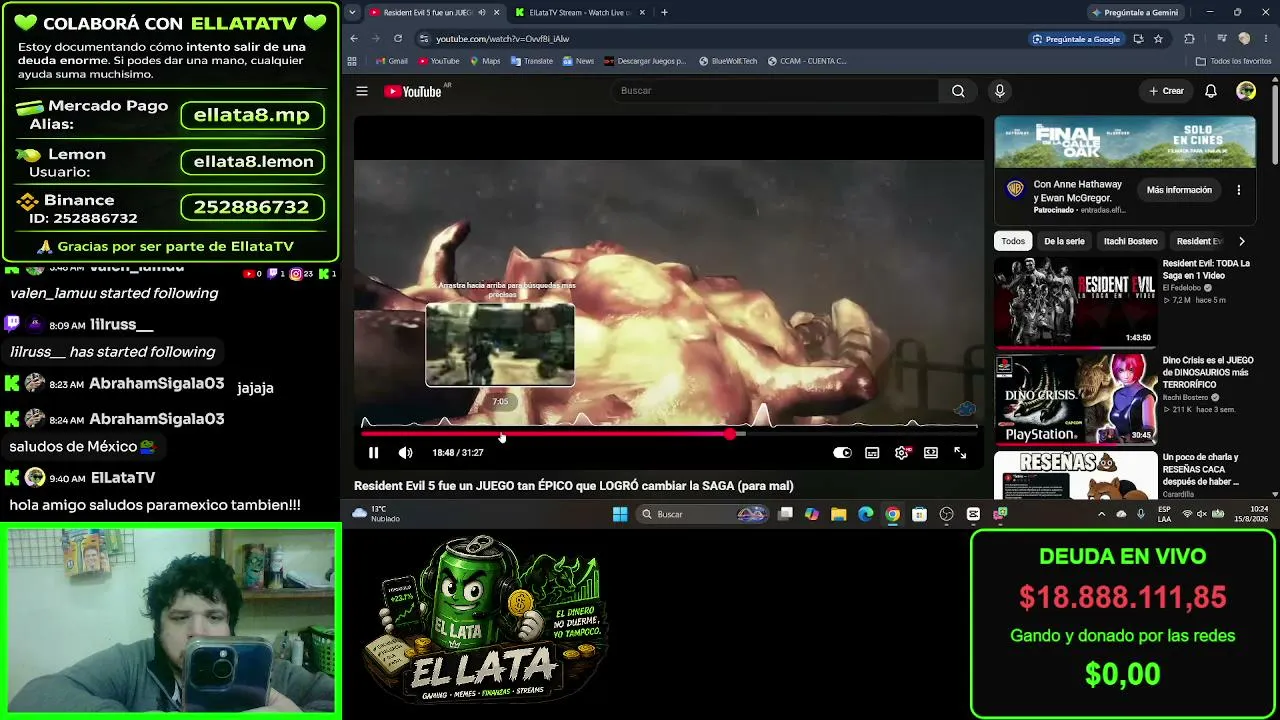
Task: Click the ESP LAA language indicator
Action: [x=1164, y=514]
